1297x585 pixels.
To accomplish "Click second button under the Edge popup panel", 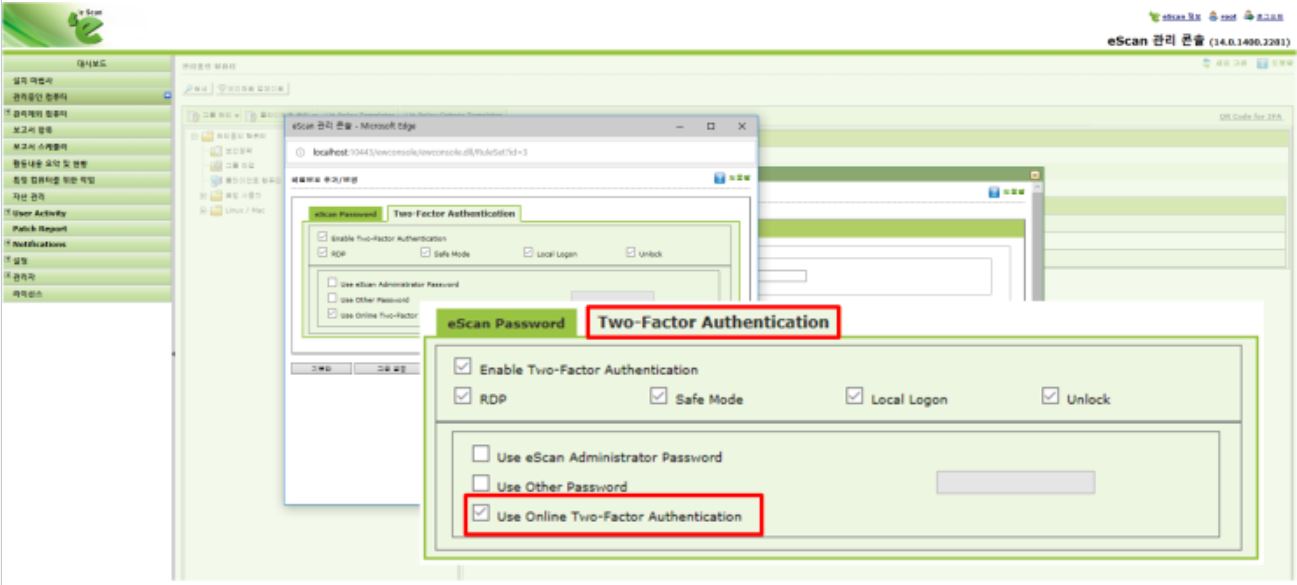I will coord(385,368).
